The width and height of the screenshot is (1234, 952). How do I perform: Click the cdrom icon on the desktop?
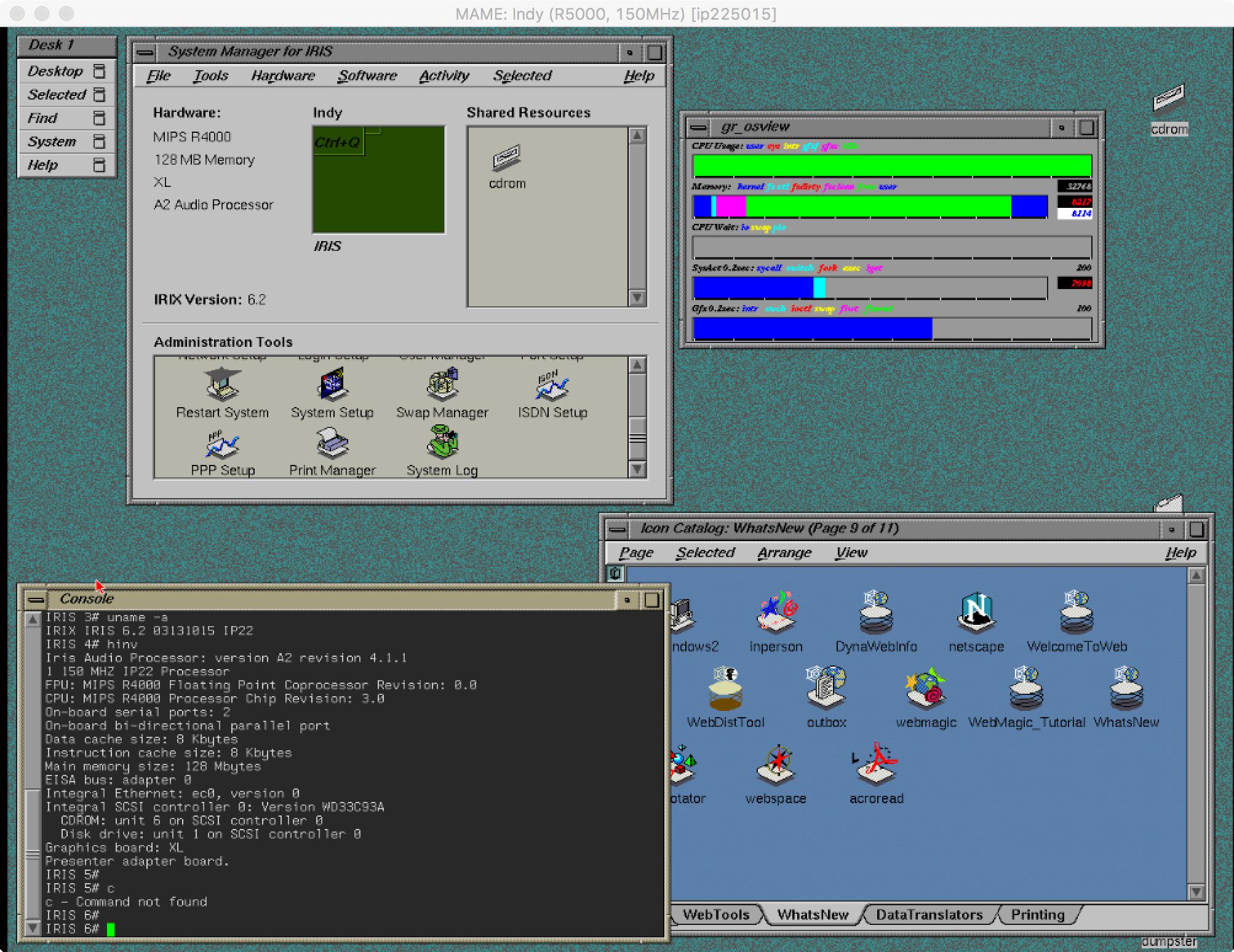click(1169, 98)
